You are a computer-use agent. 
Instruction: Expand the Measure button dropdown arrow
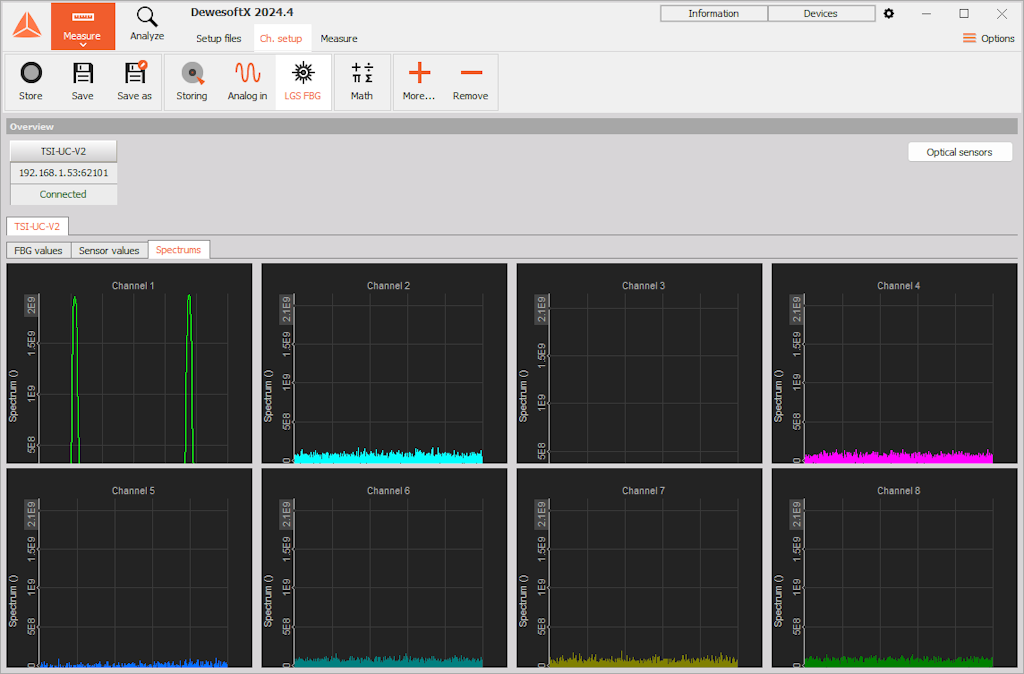82,45
